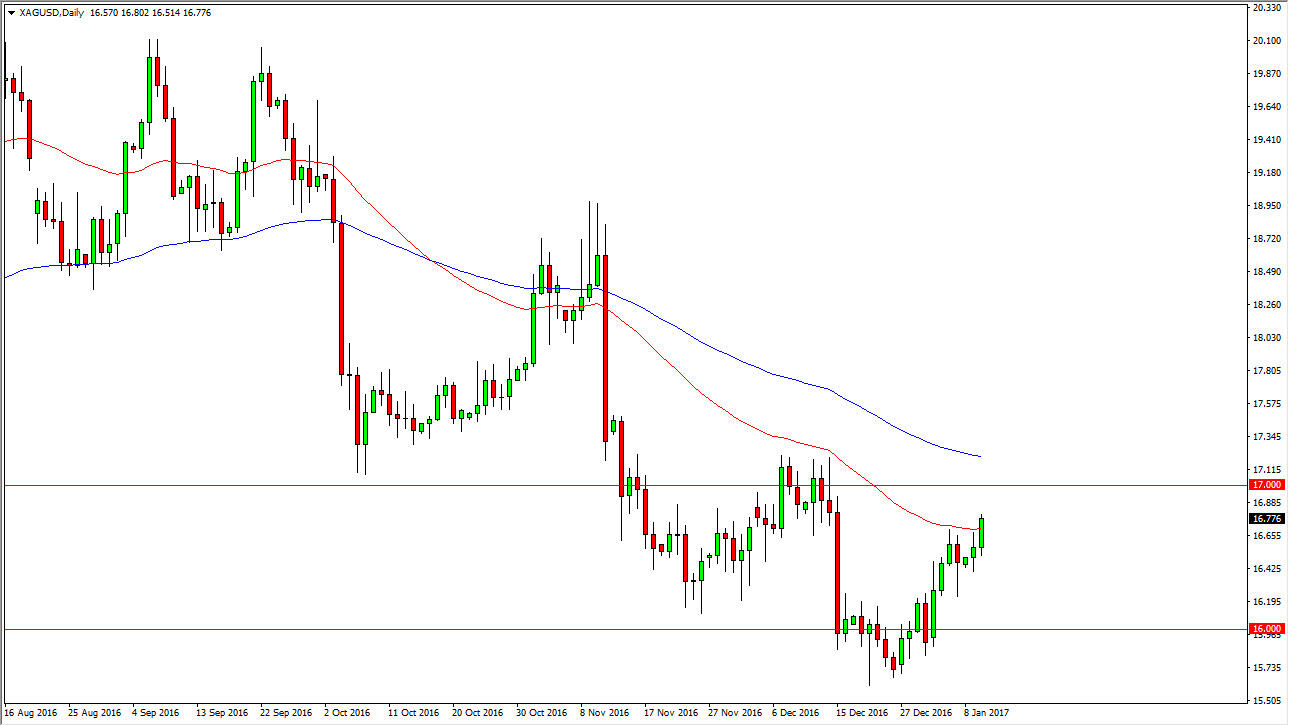Click the 15.505 label on price axis
This screenshot has width=1289, height=726.
tap(1266, 700)
